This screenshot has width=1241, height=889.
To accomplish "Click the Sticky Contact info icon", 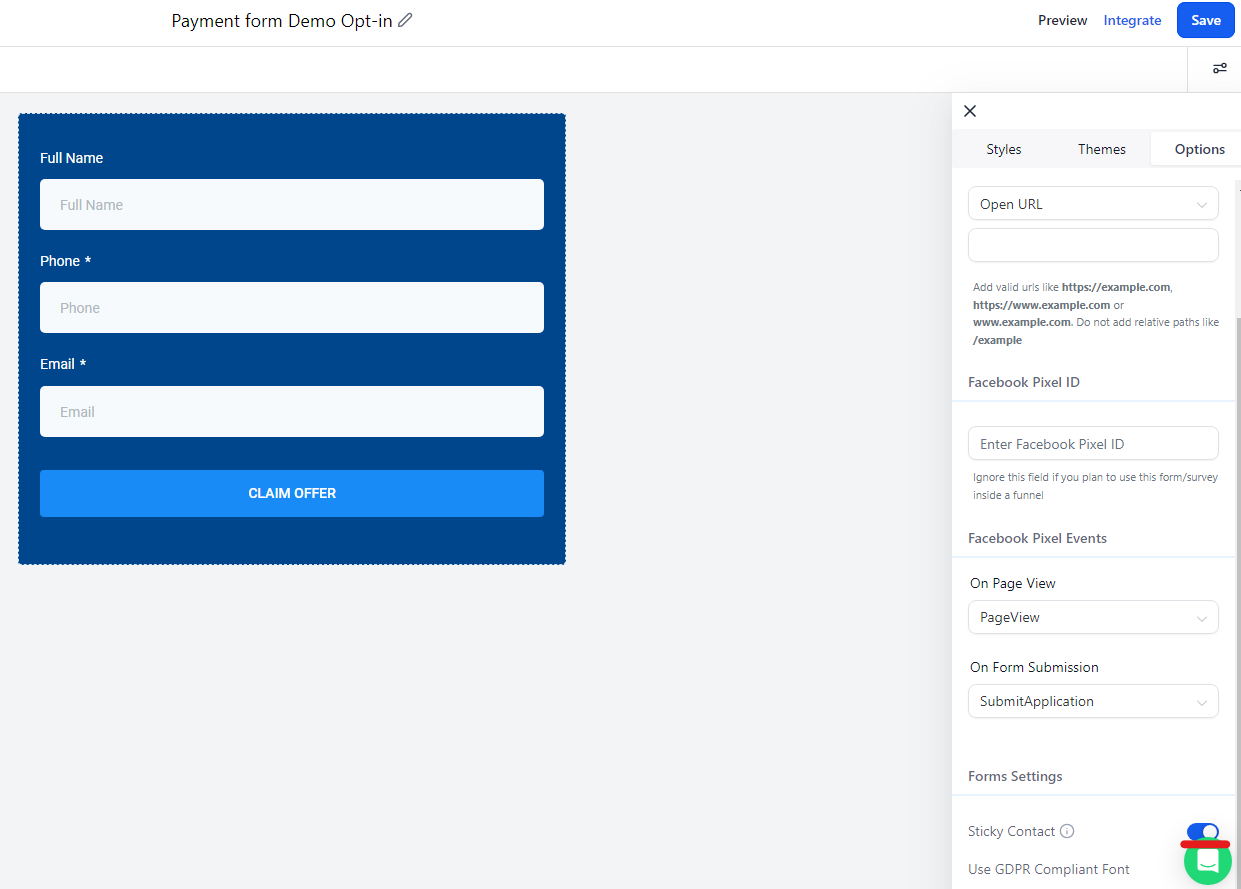I will tap(1067, 831).
